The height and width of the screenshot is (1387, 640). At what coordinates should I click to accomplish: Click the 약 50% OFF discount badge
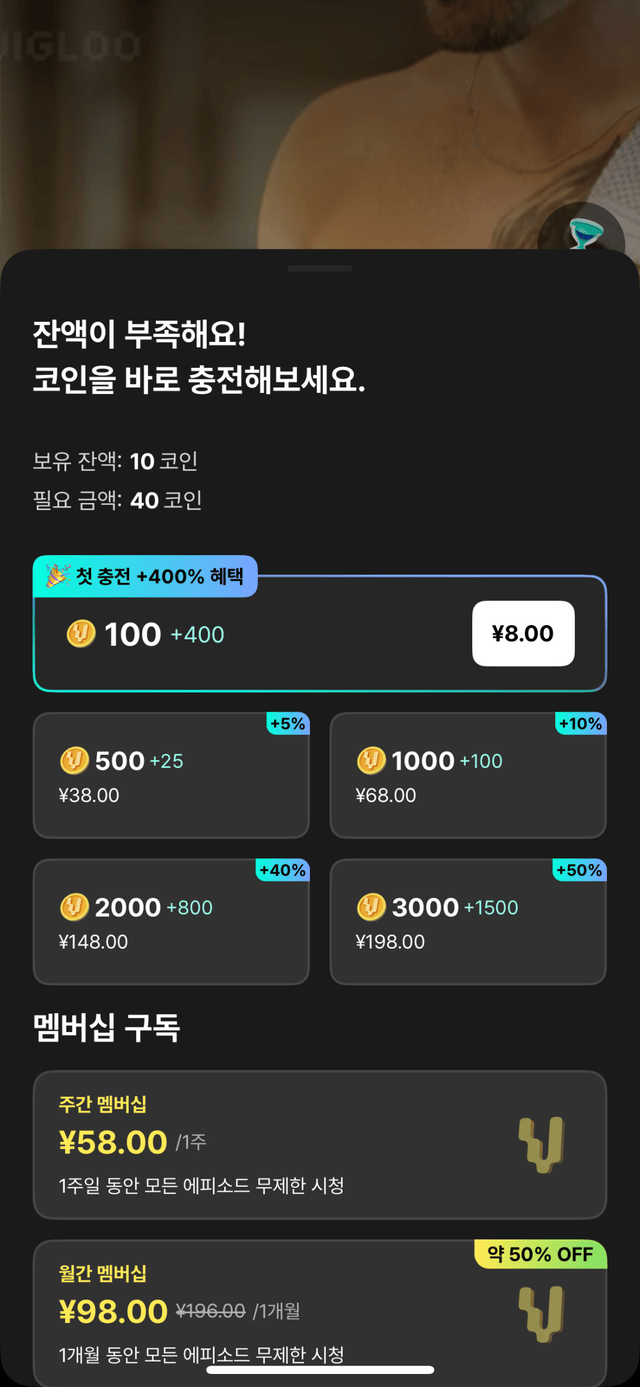(540, 1254)
